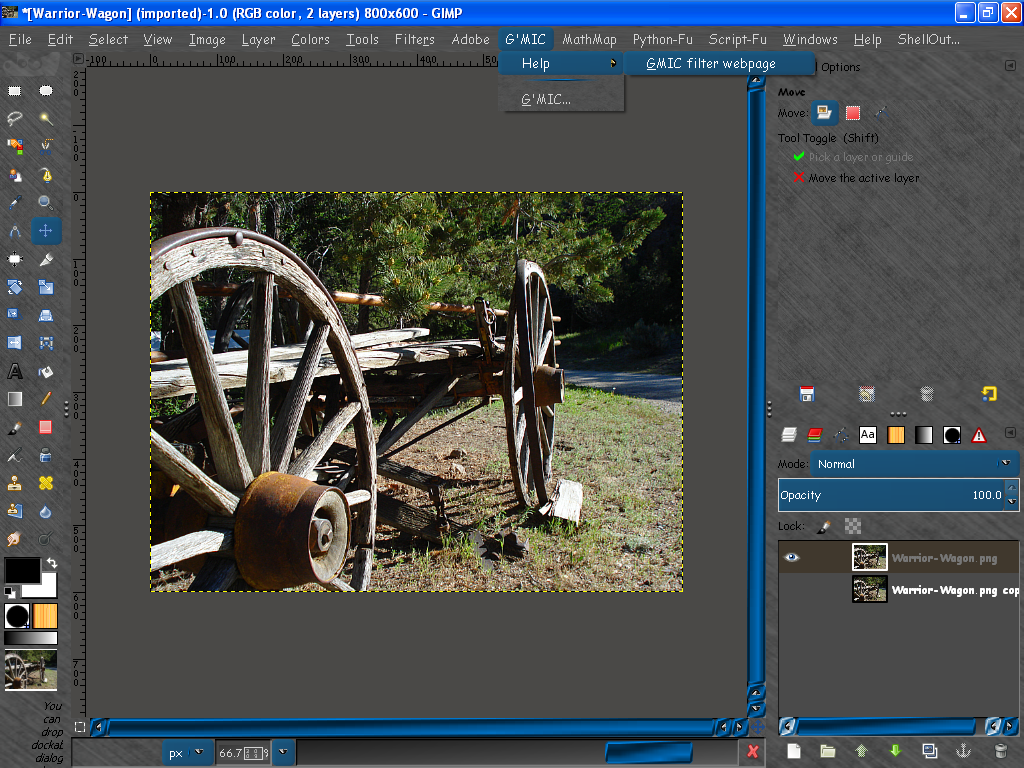Open GMIC filter webpage submenu item
The image size is (1024, 768).
tap(718, 63)
